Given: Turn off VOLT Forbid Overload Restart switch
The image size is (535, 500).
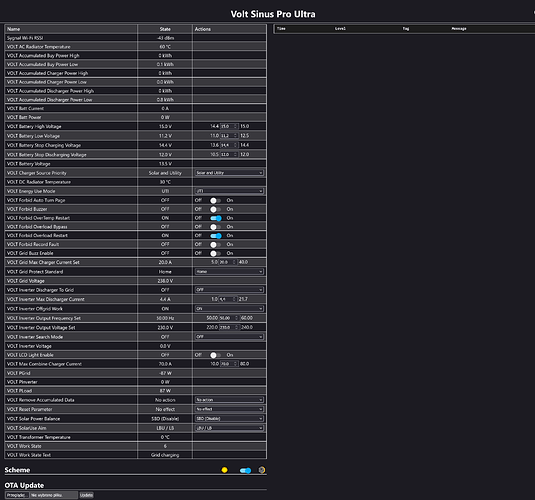Looking at the screenshot, I should point(216,235).
